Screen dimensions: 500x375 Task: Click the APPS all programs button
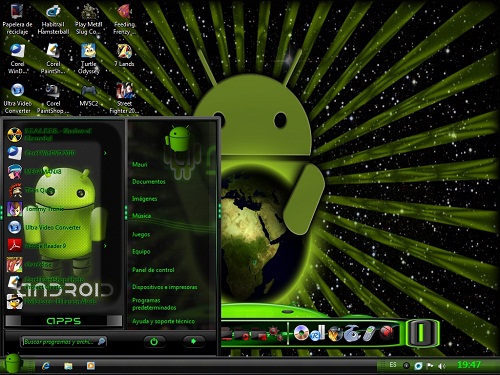[x=64, y=321]
